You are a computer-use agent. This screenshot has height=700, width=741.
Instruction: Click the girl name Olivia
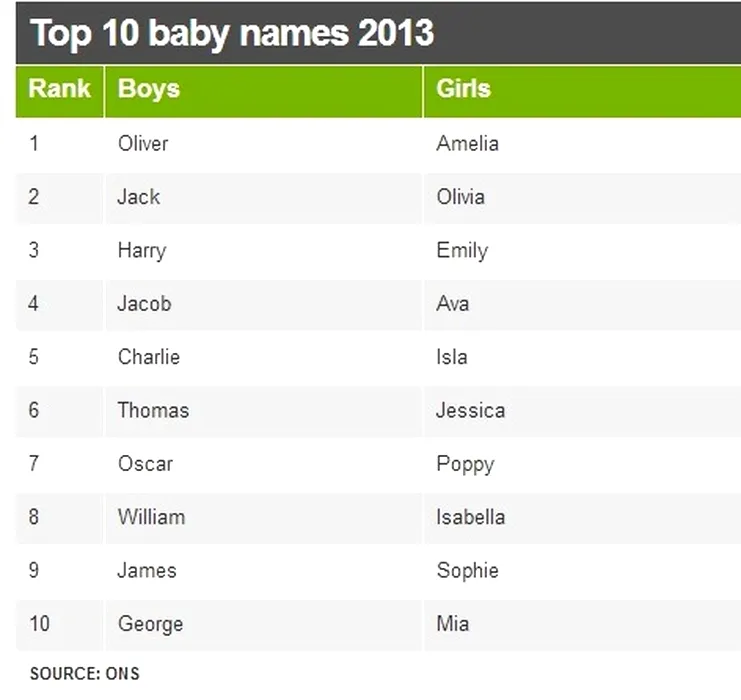460,197
